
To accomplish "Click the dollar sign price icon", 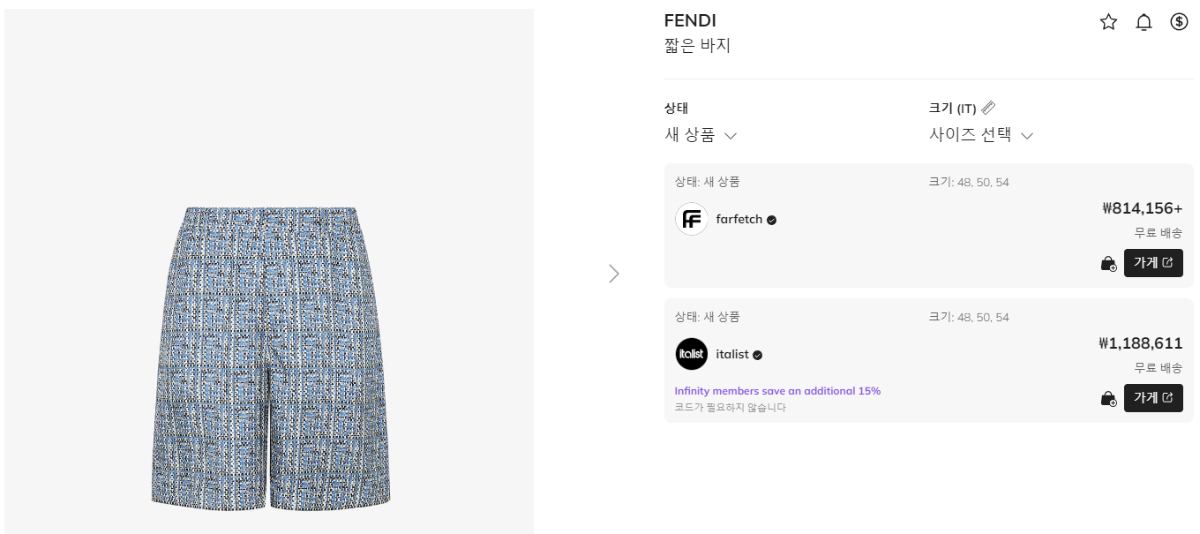I will (1179, 22).
